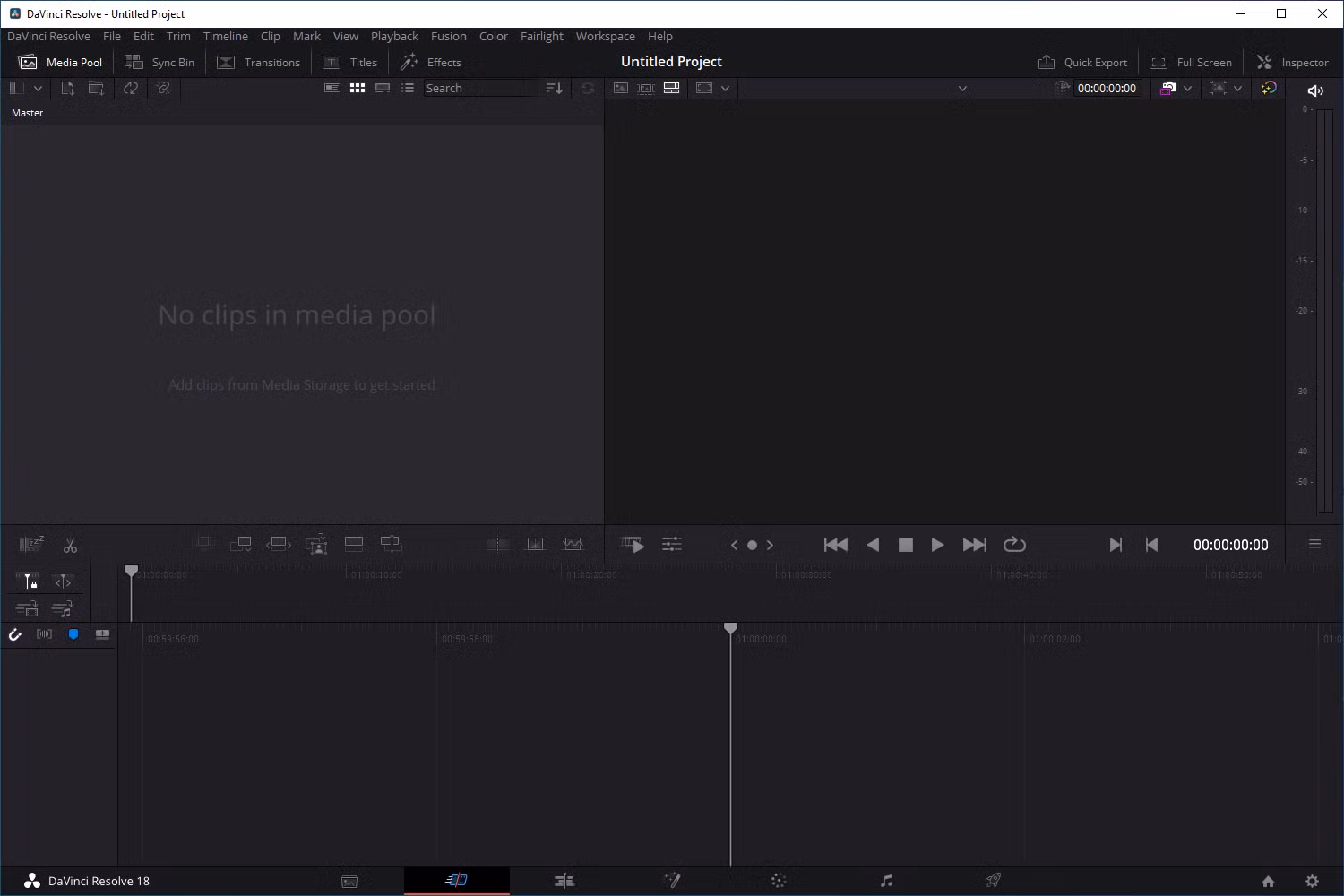Click the media pool Search field

[479, 88]
